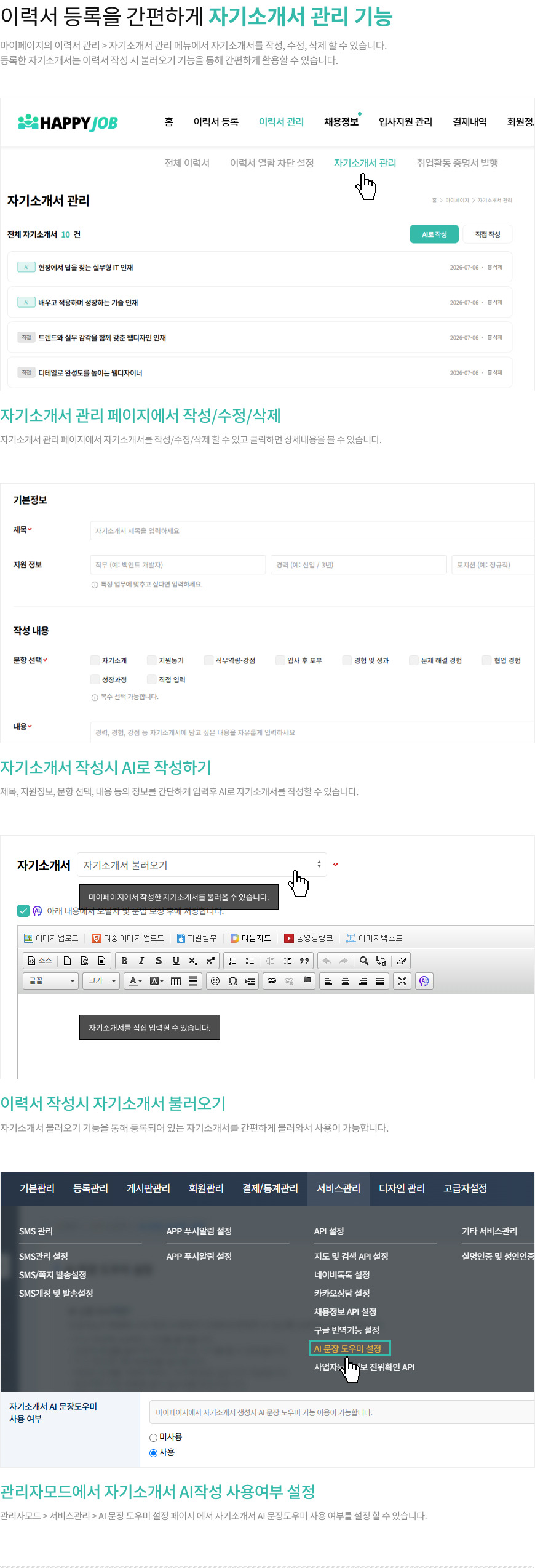Open the 디자인 관리 admin menu

pyautogui.click(x=402, y=1188)
